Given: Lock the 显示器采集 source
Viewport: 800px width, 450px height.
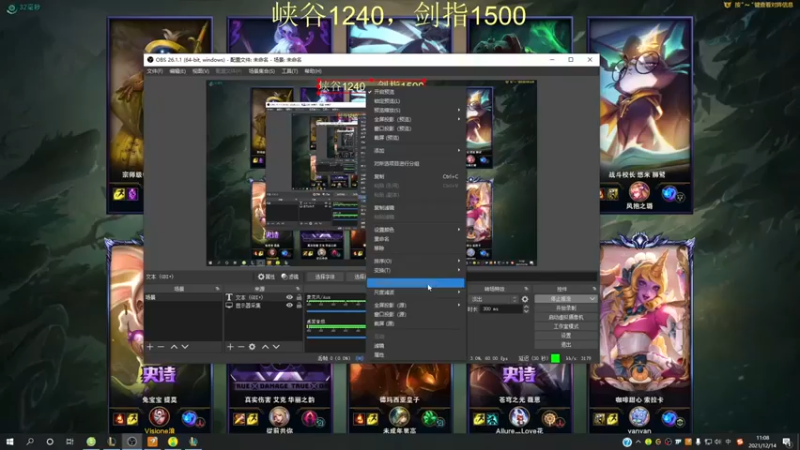Looking at the screenshot, I should click(x=299, y=305).
